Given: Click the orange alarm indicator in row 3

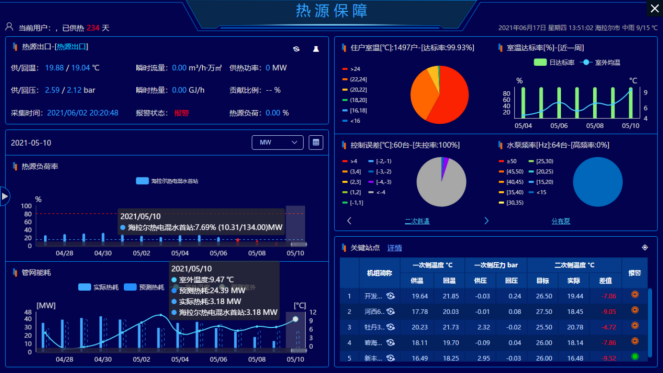Looking at the screenshot, I should (x=635, y=326).
